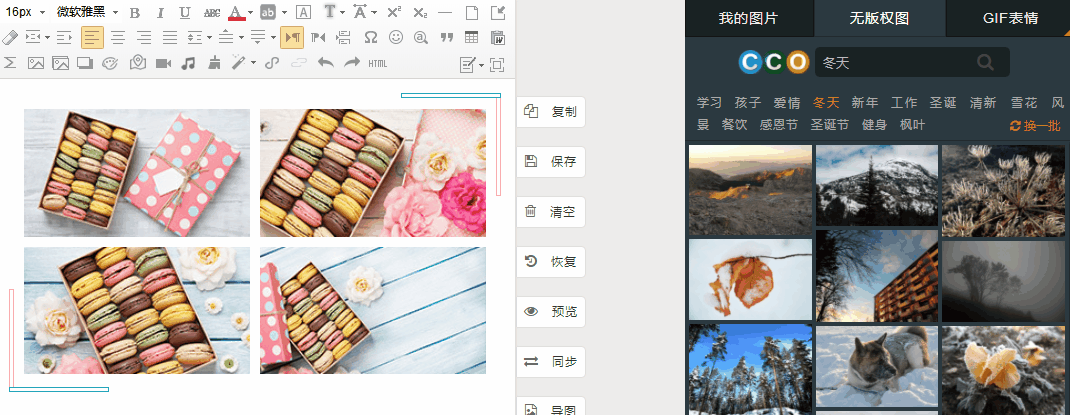Open the 微软雅黑 font family dropdown

coord(87,12)
